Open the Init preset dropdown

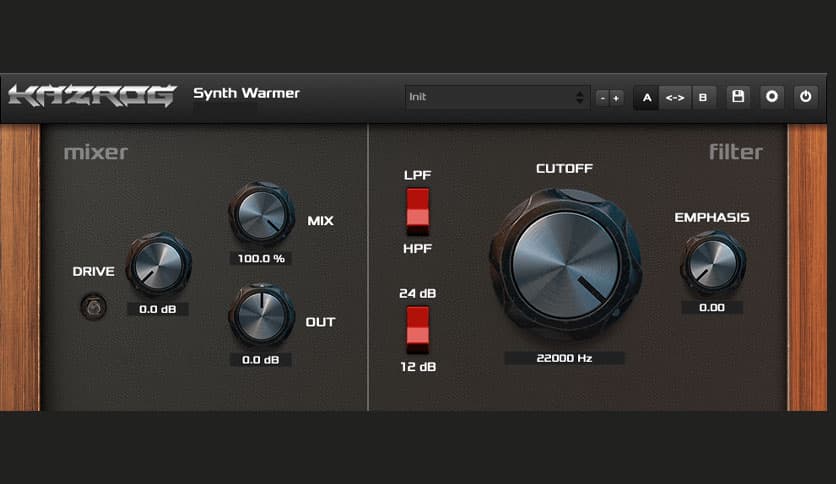[497, 97]
